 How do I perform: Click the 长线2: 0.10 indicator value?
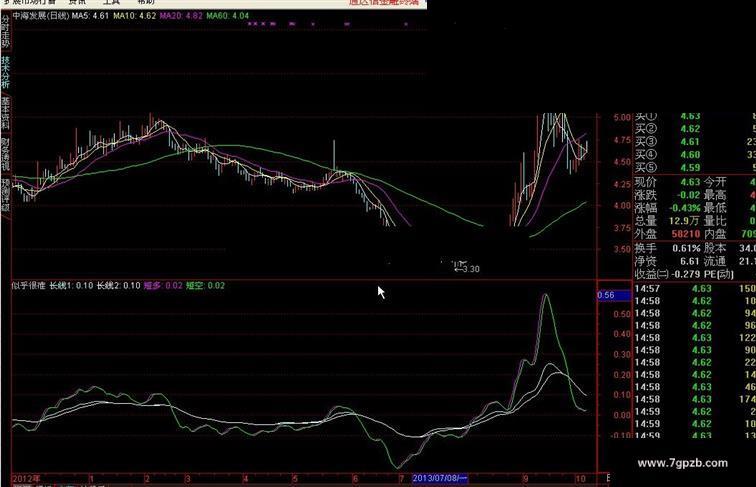119,285
